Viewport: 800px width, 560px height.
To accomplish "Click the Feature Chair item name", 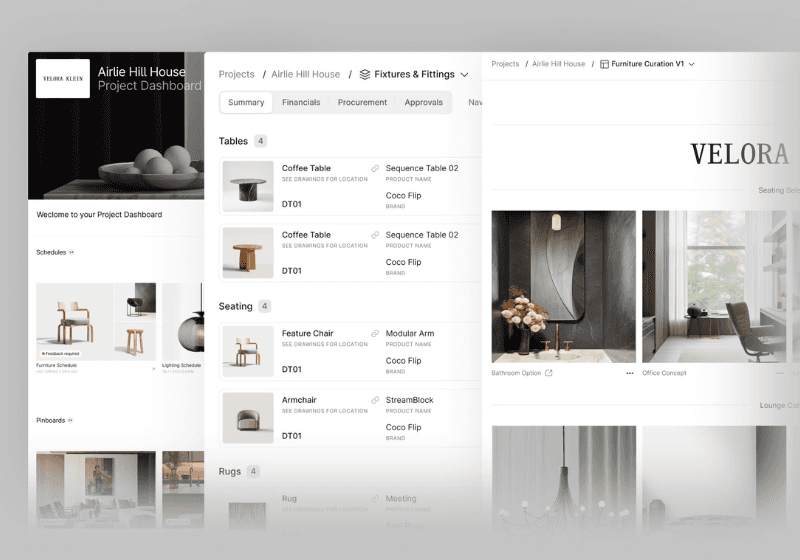I will tap(308, 334).
